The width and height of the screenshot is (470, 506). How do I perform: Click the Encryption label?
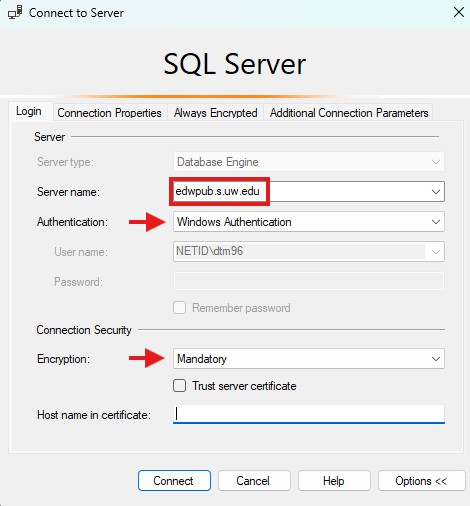click(x=63, y=359)
